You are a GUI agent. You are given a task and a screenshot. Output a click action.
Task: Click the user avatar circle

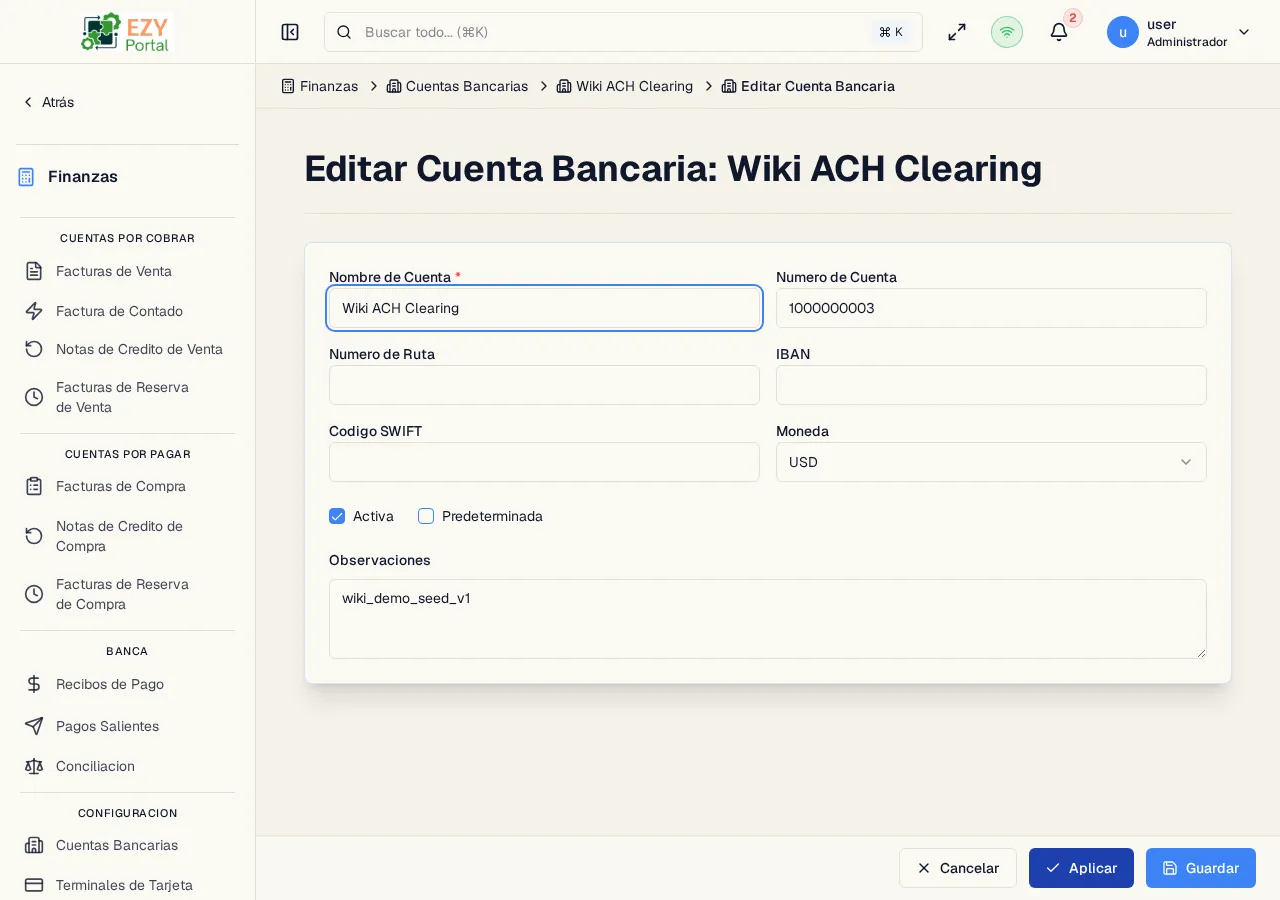[x=1123, y=32]
